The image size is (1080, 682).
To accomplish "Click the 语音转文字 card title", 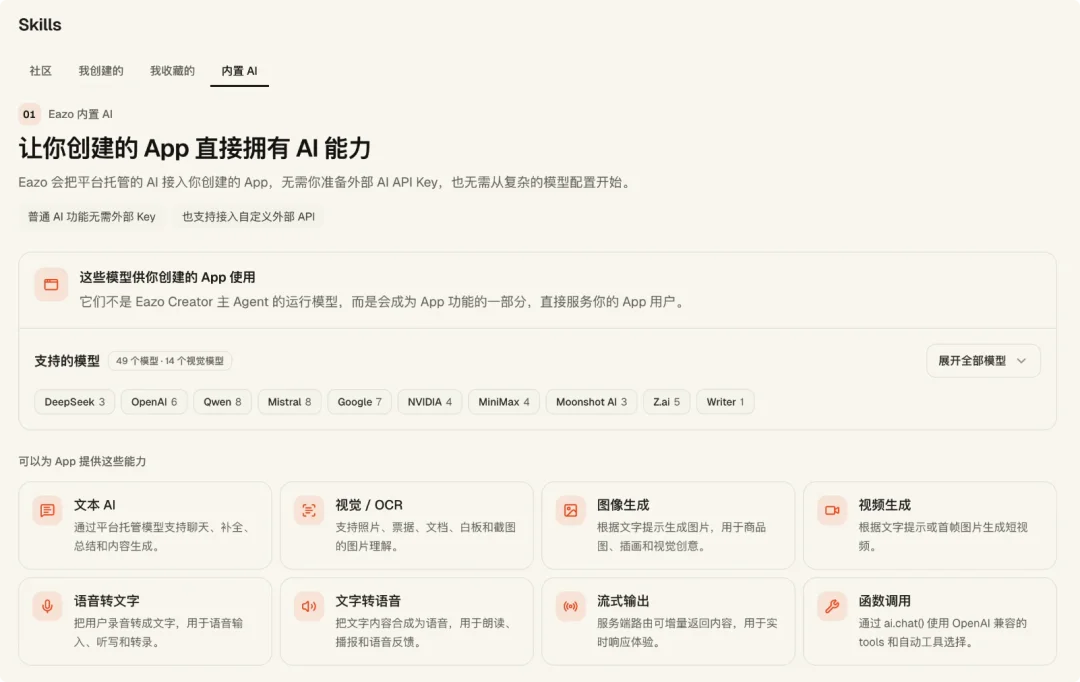I will coord(107,601).
